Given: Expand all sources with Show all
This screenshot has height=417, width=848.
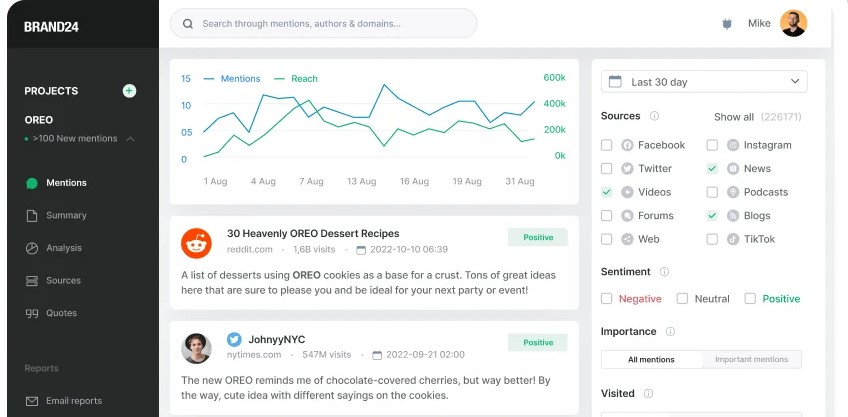Looking at the screenshot, I should click(x=733, y=117).
